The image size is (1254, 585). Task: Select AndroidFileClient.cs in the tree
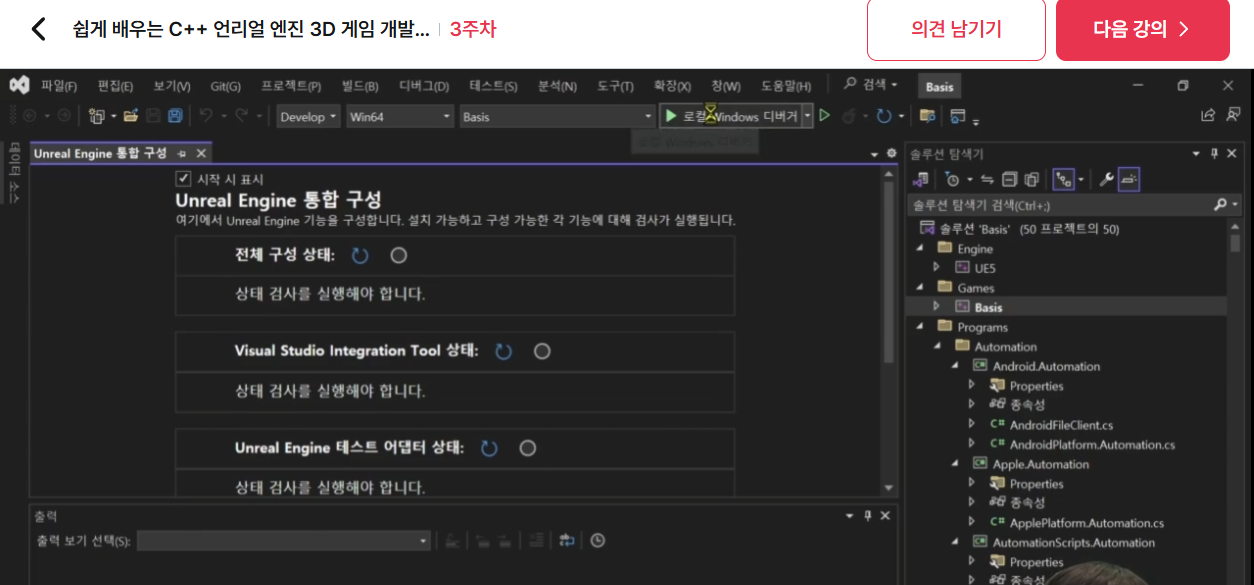(x=1061, y=425)
